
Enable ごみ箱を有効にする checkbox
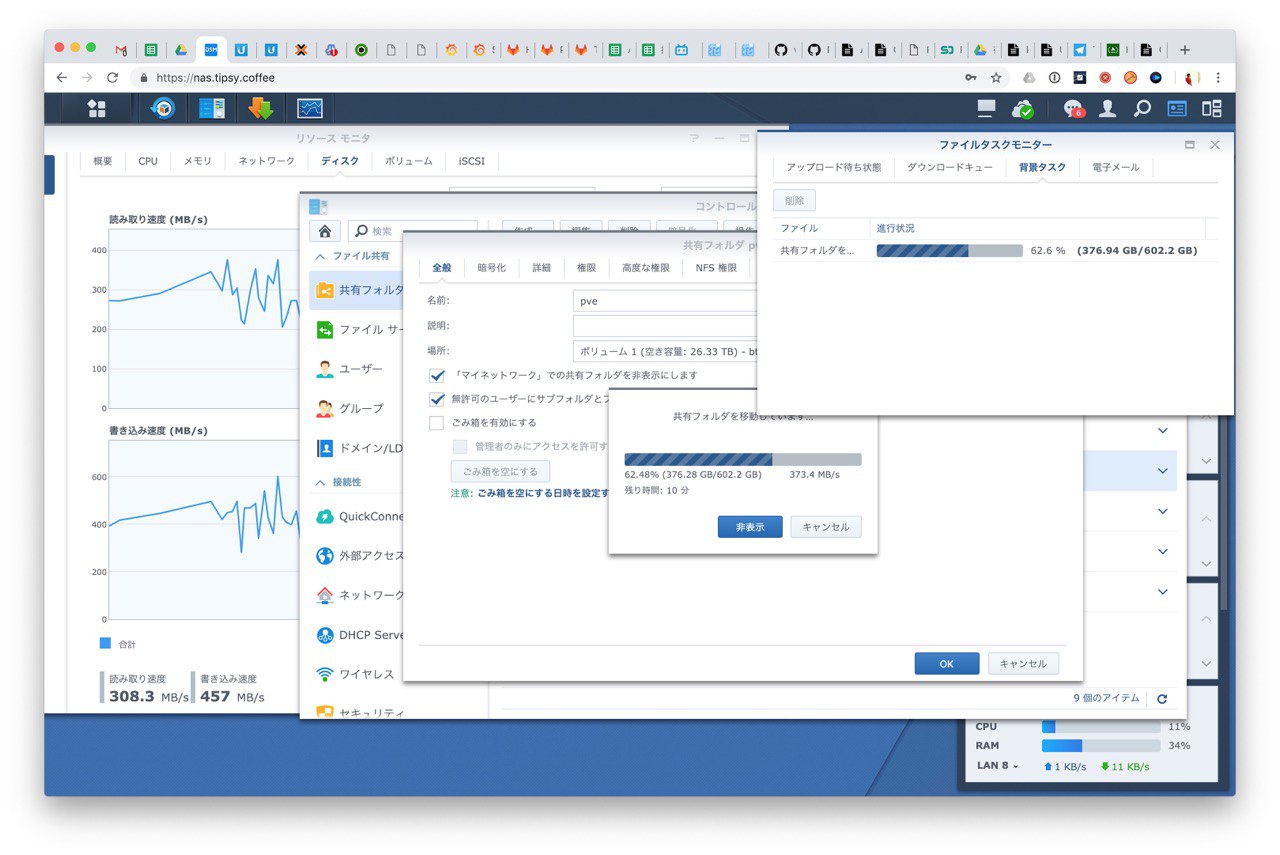click(x=437, y=423)
